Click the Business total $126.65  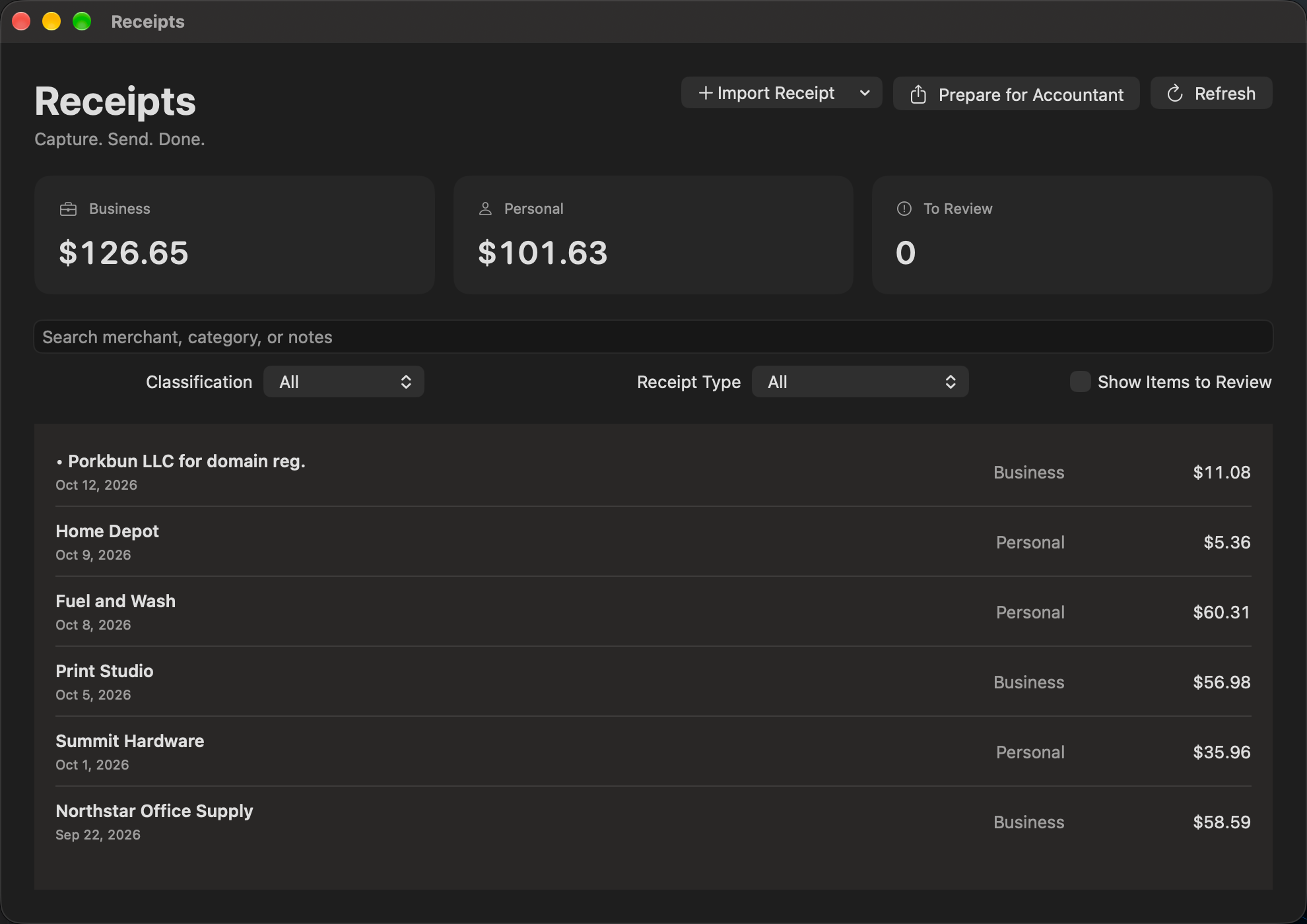(123, 253)
